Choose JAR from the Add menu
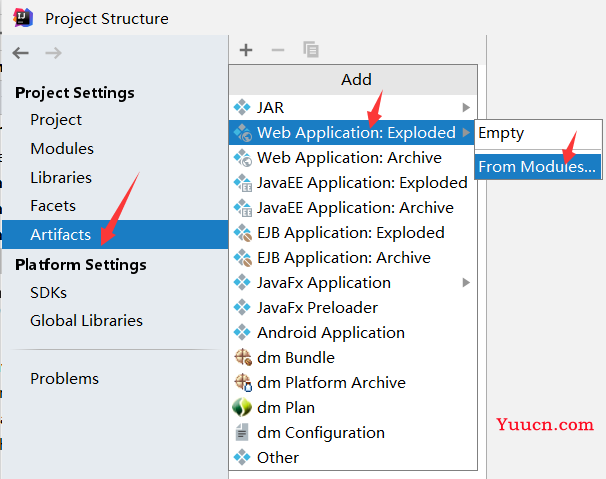Image resolution: width=606 pixels, height=479 pixels. [353, 107]
